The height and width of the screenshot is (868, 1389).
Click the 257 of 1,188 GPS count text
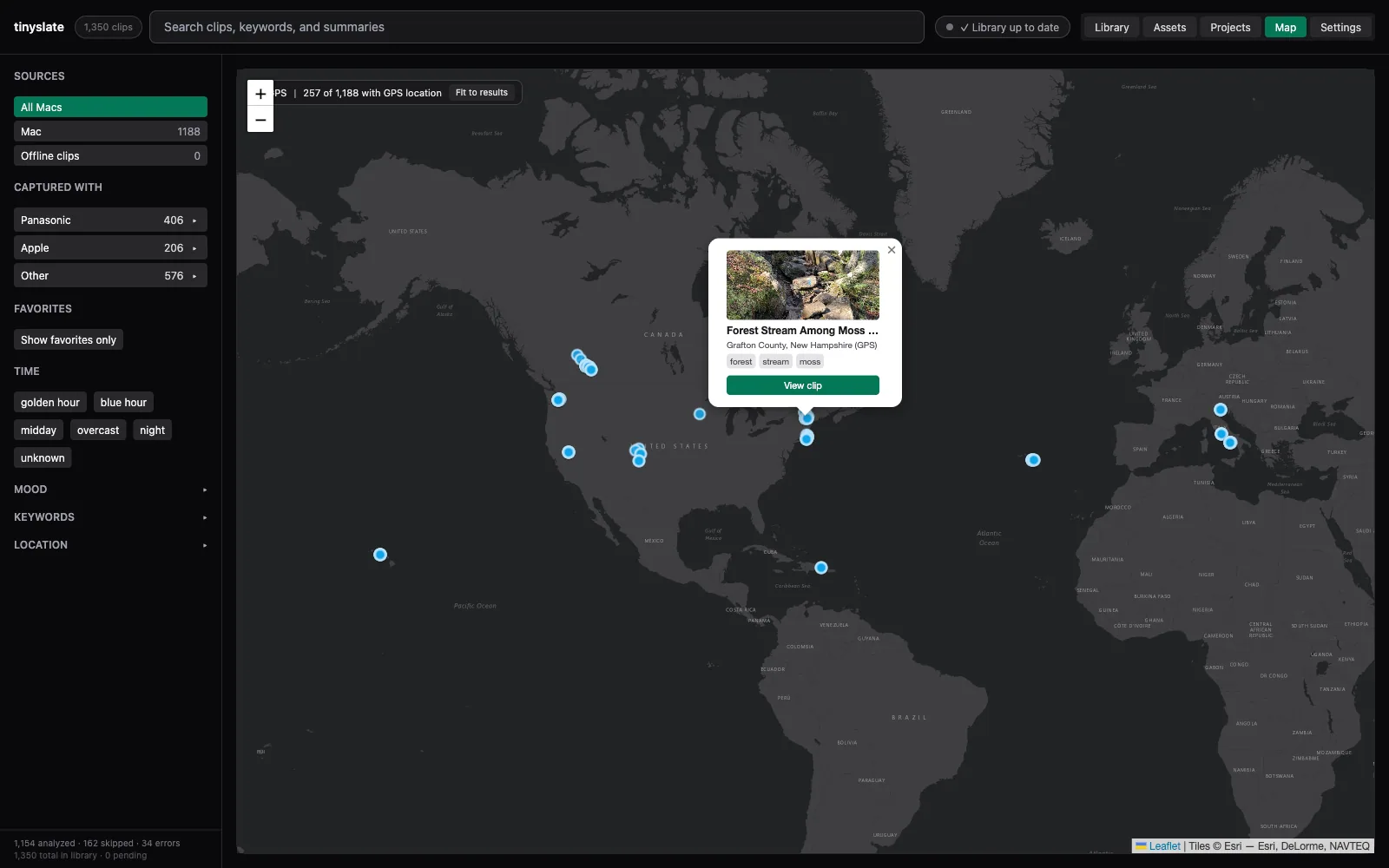tap(372, 93)
